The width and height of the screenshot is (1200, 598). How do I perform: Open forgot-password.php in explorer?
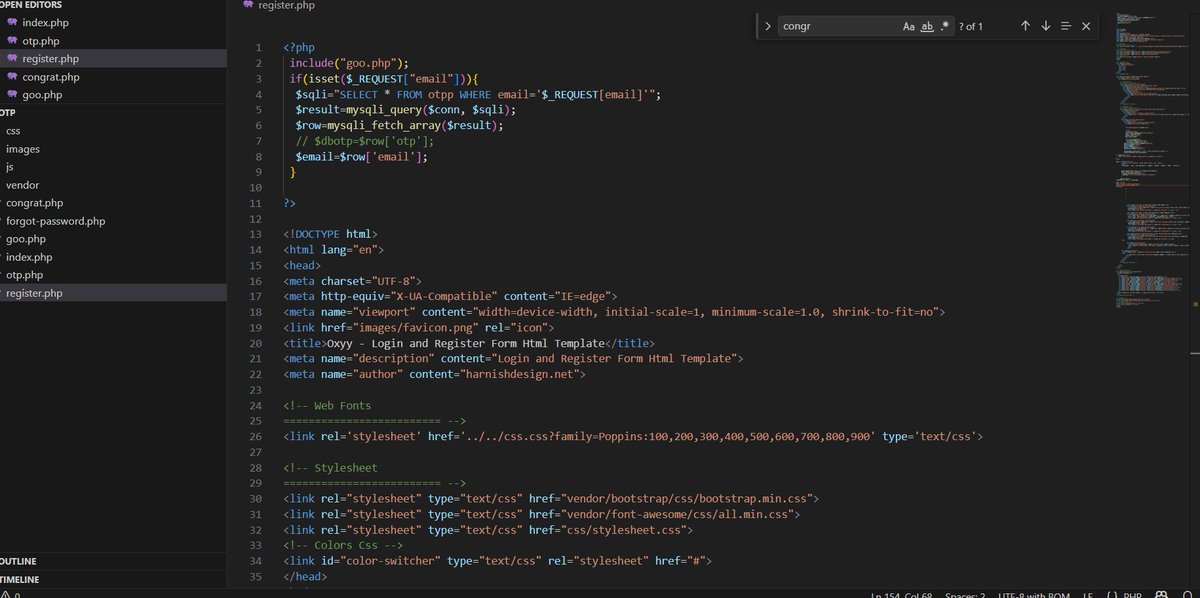pos(55,221)
